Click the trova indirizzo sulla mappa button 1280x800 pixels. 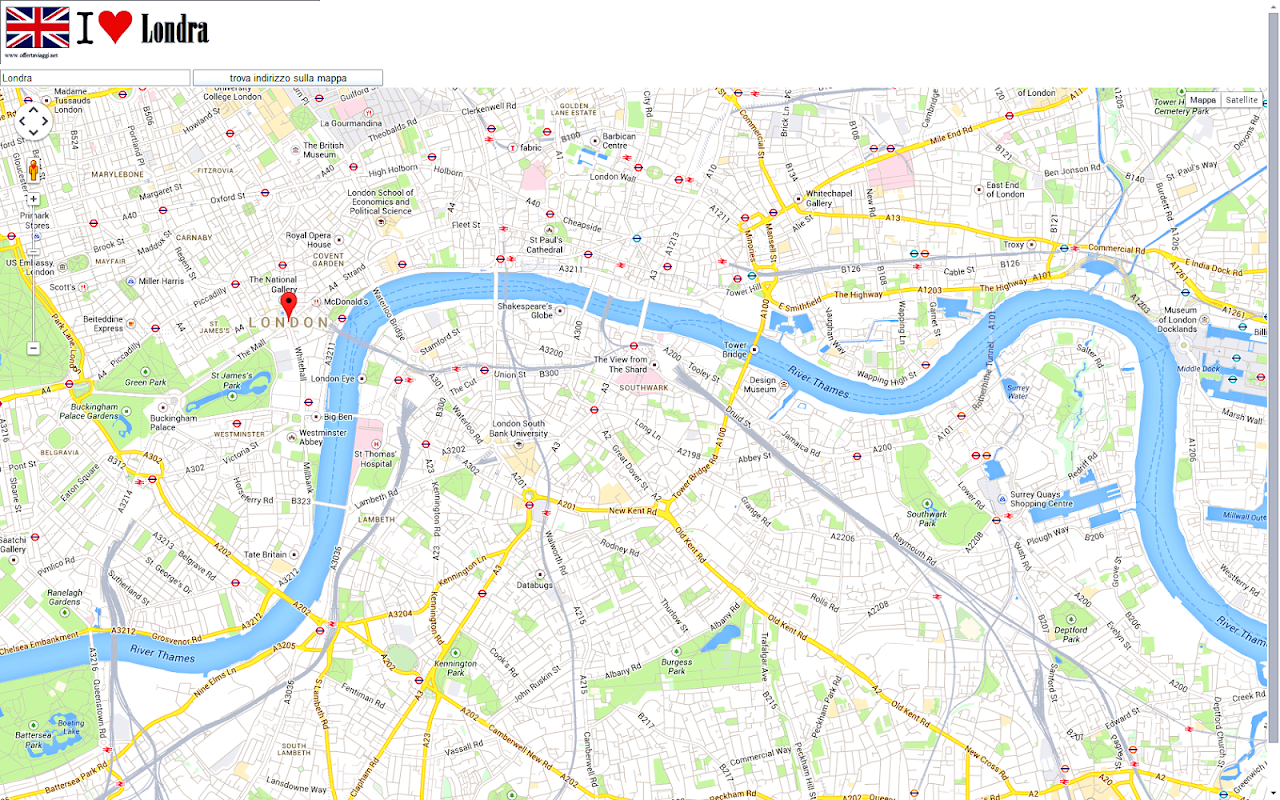point(288,77)
